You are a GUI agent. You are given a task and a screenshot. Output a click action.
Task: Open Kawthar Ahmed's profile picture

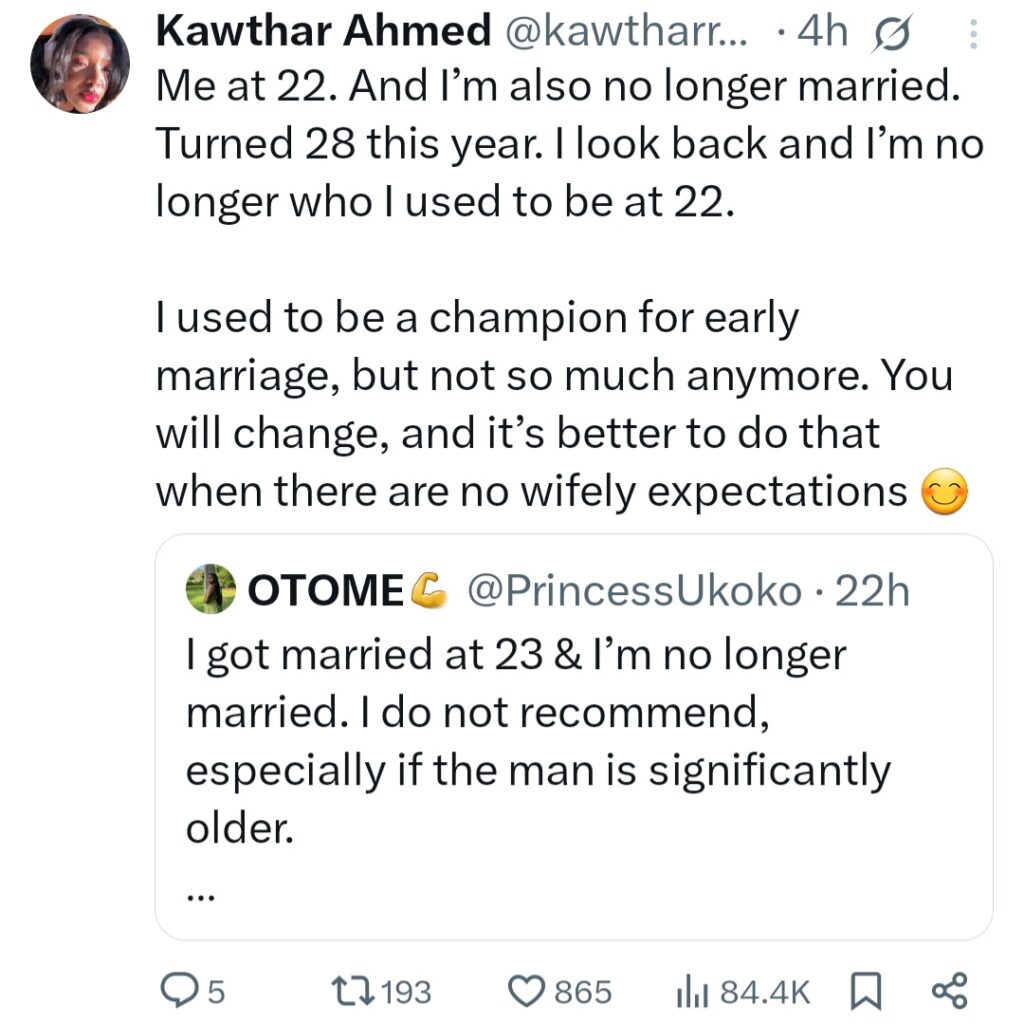(x=80, y=63)
